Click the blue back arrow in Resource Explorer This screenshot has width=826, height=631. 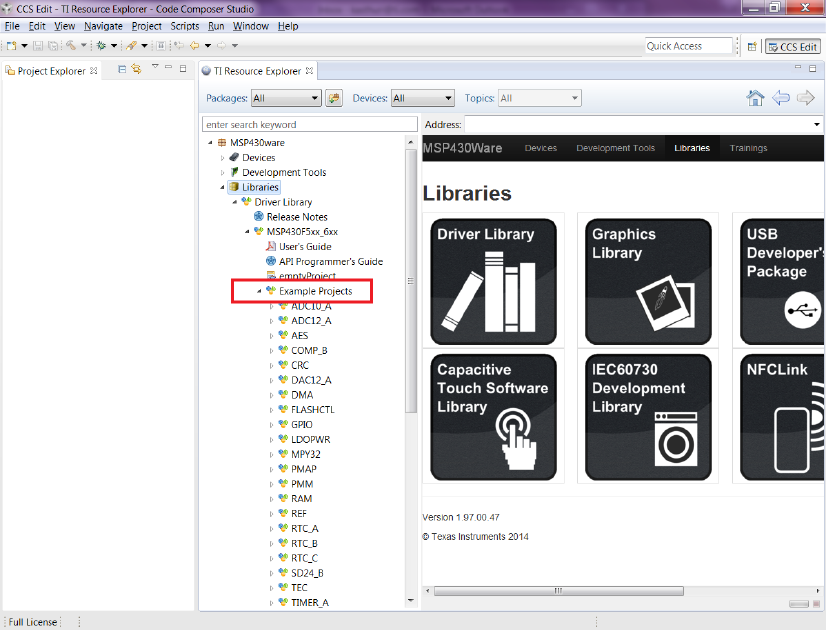point(781,98)
